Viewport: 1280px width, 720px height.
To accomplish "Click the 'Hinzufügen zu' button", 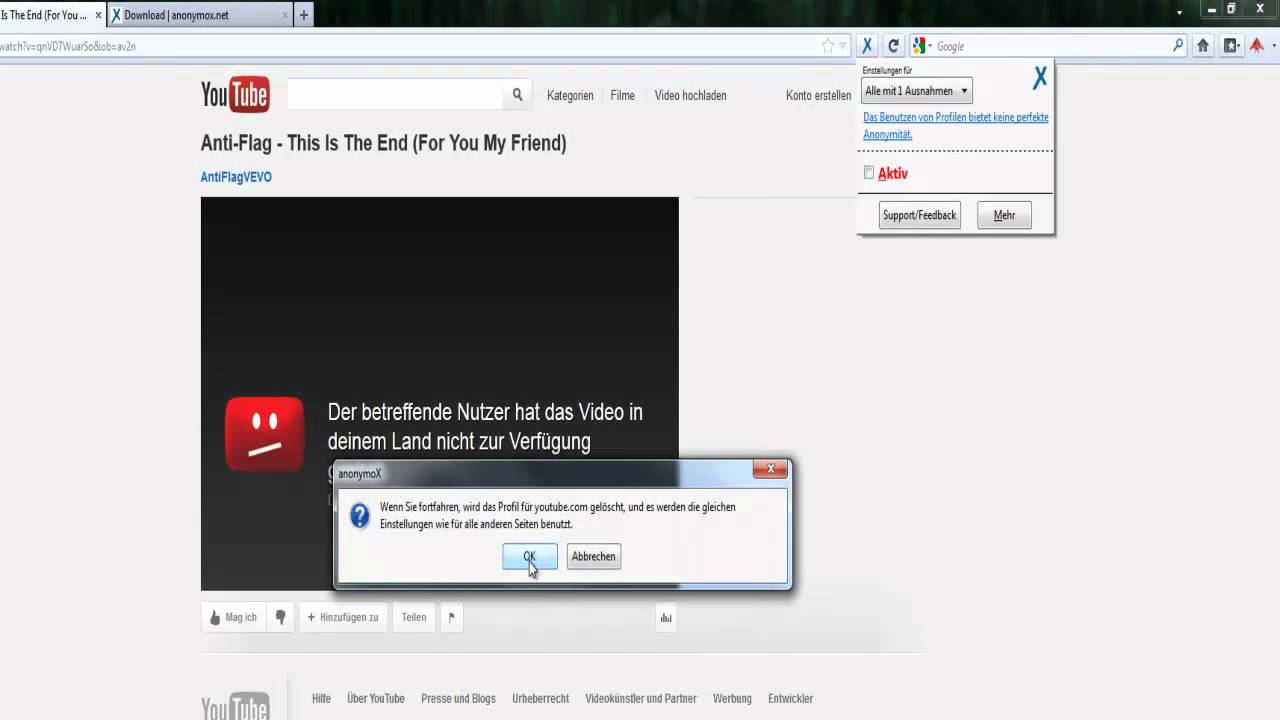I will (342, 618).
